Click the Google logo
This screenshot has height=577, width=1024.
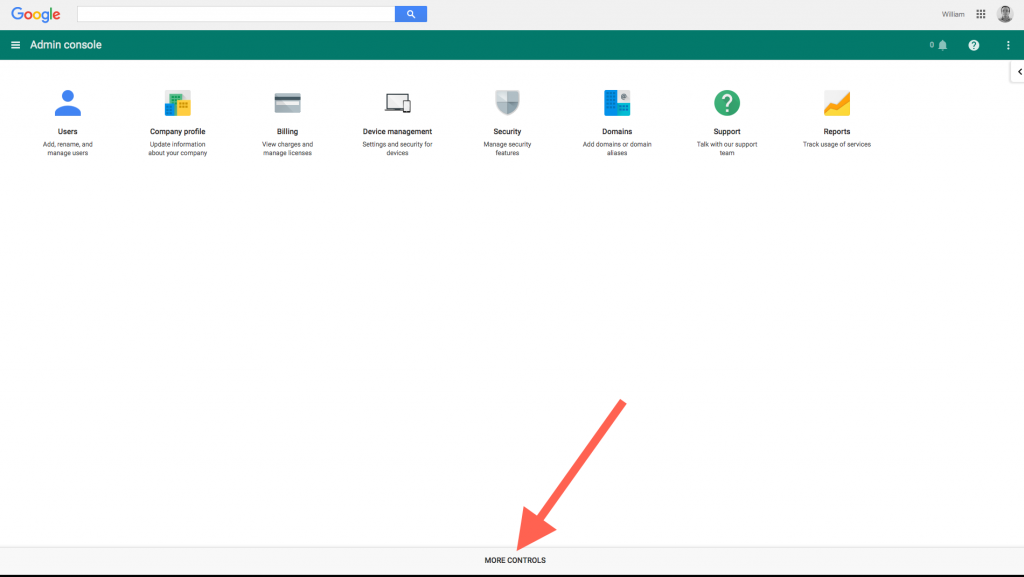tap(36, 14)
